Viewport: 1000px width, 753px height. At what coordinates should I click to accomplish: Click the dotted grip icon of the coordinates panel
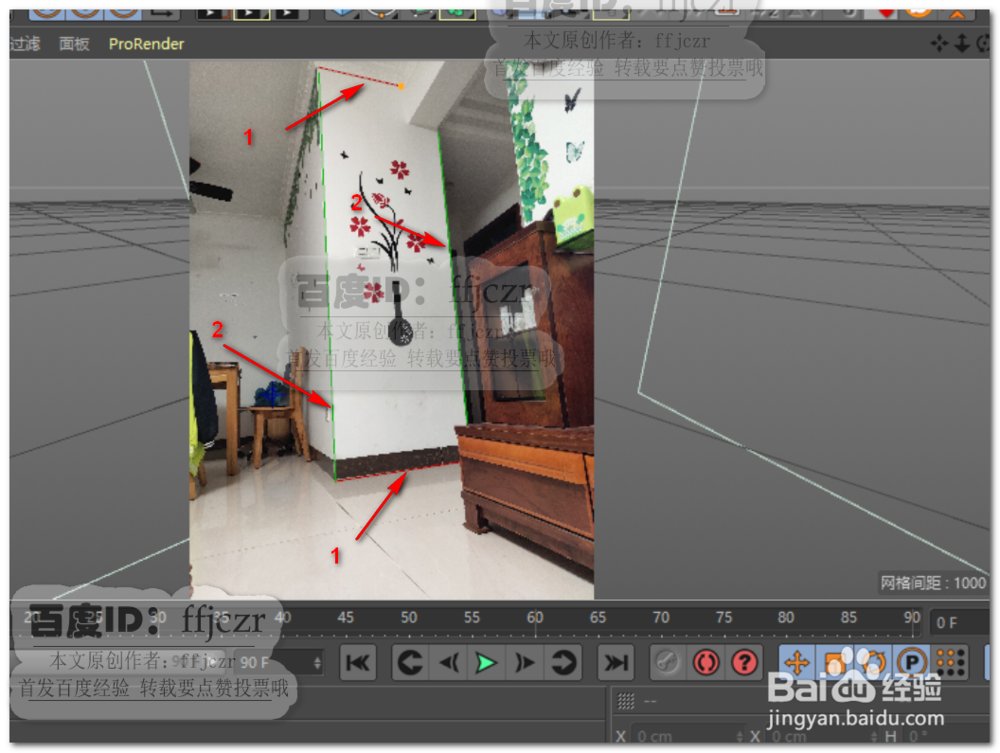626,701
